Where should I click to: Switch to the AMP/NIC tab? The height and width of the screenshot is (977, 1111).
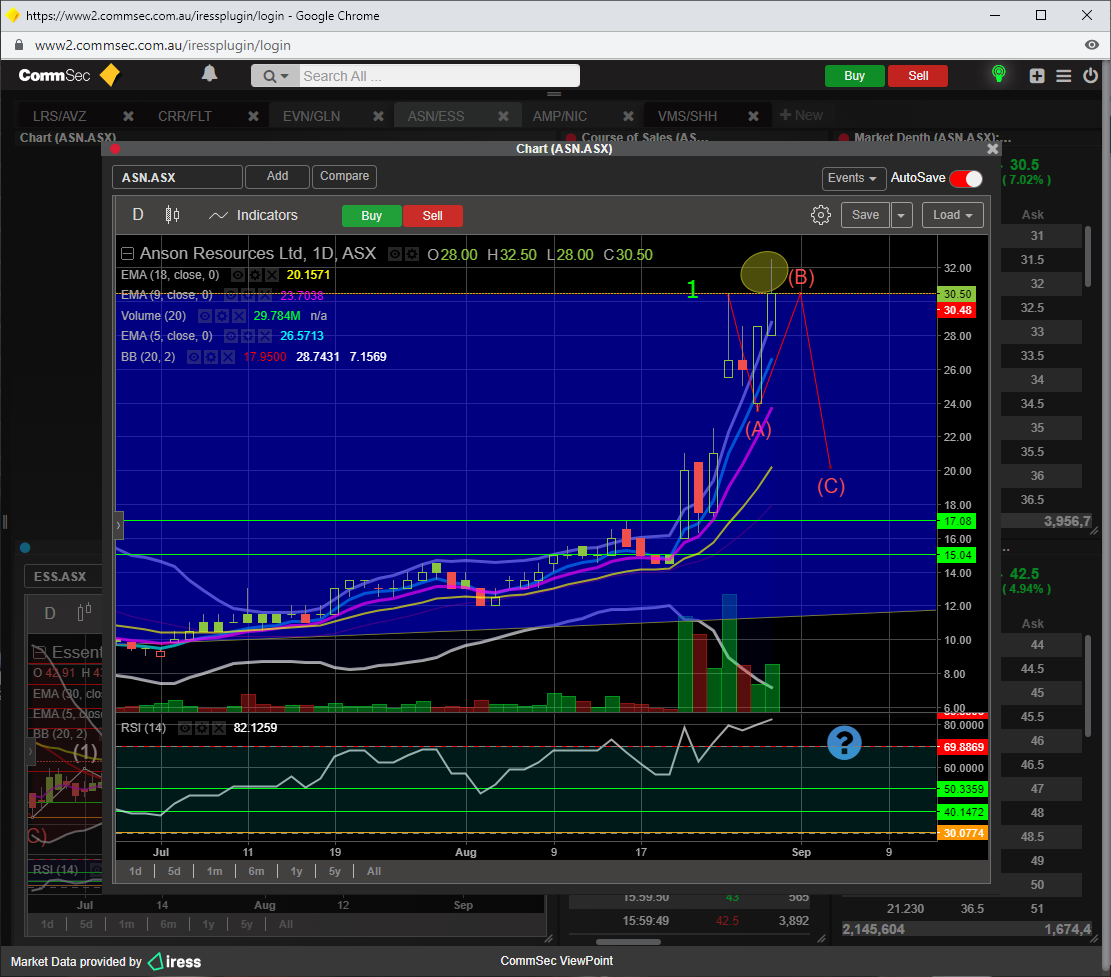[x=560, y=116]
